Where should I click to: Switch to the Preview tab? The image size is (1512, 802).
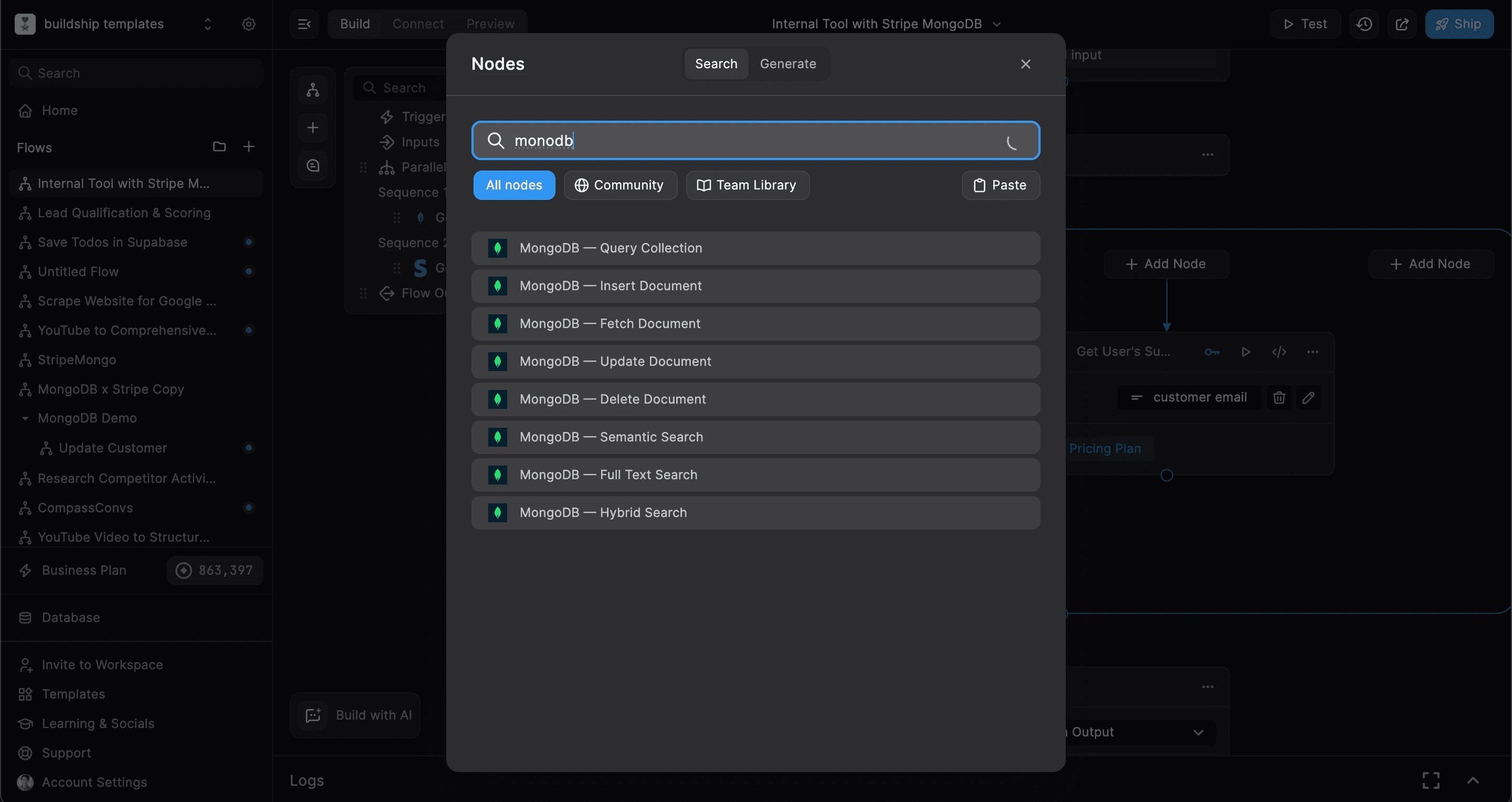pyautogui.click(x=490, y=24)
